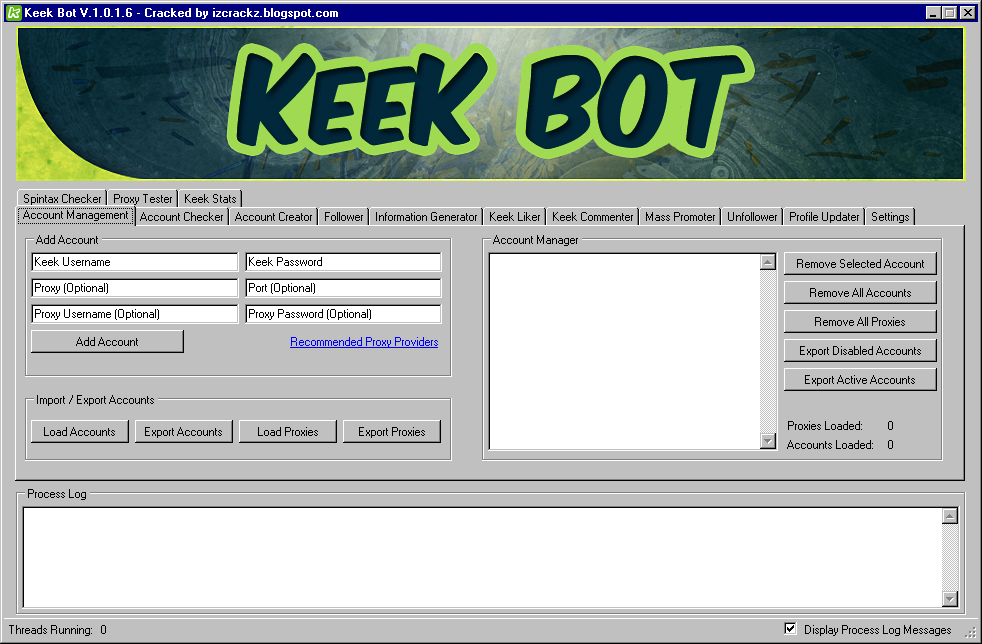Screen dimensions: 982x644
Task: Open the Spintax Checker tab
Action: (x=62, y=199)
